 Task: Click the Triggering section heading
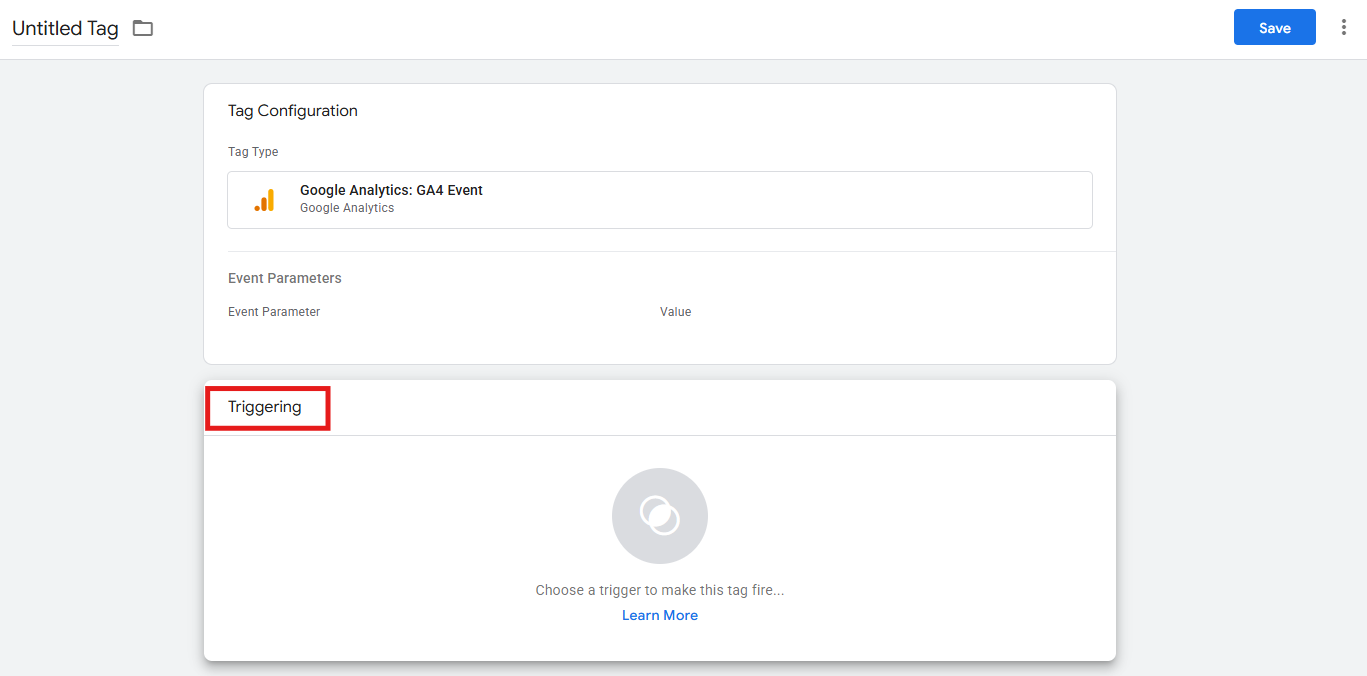click(x=265, y=407)
